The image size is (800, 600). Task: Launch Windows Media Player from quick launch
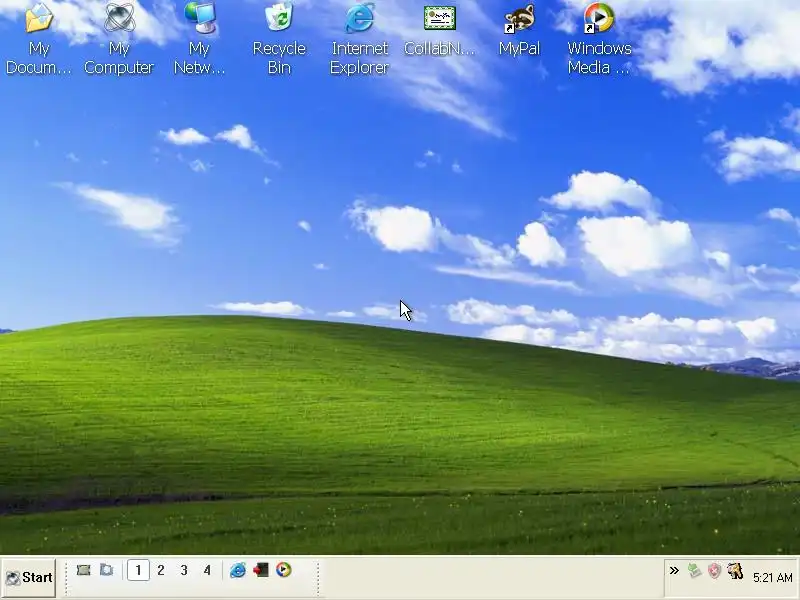(x=284, y=569)
